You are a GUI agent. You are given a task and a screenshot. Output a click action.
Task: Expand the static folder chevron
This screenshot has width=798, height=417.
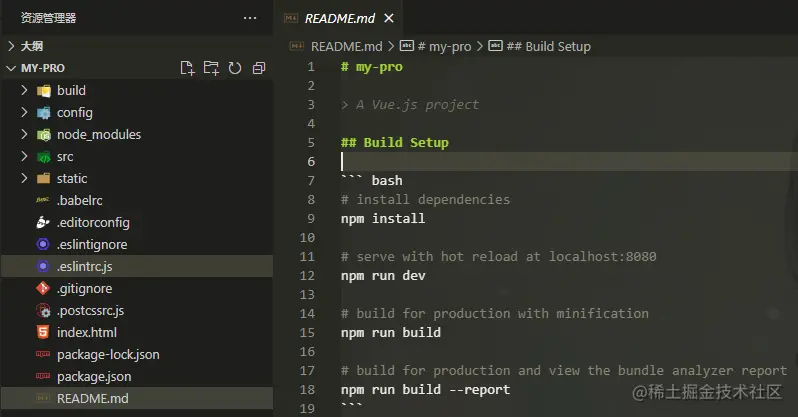point(24,178)
